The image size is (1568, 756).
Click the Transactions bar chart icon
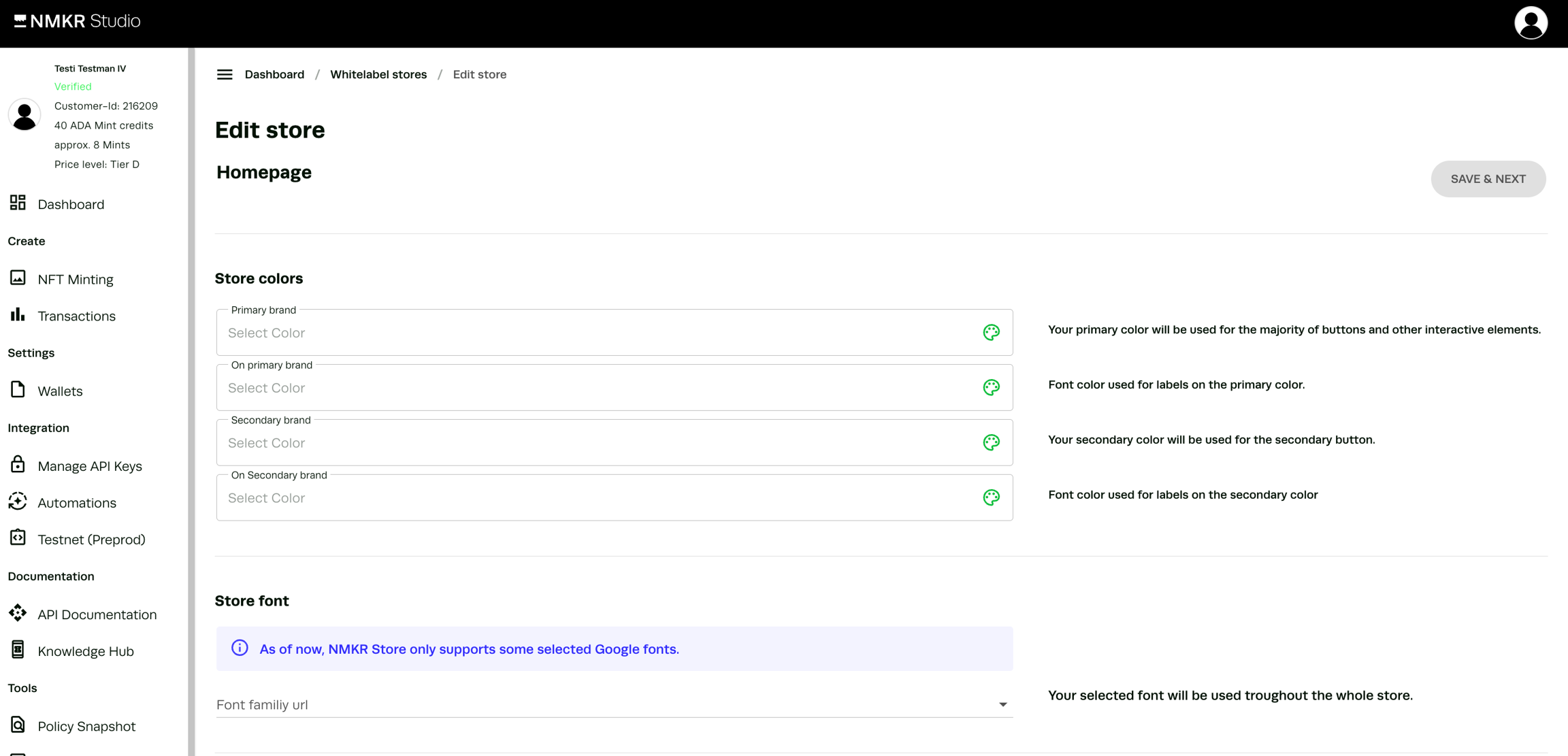(x=18, y=315)
